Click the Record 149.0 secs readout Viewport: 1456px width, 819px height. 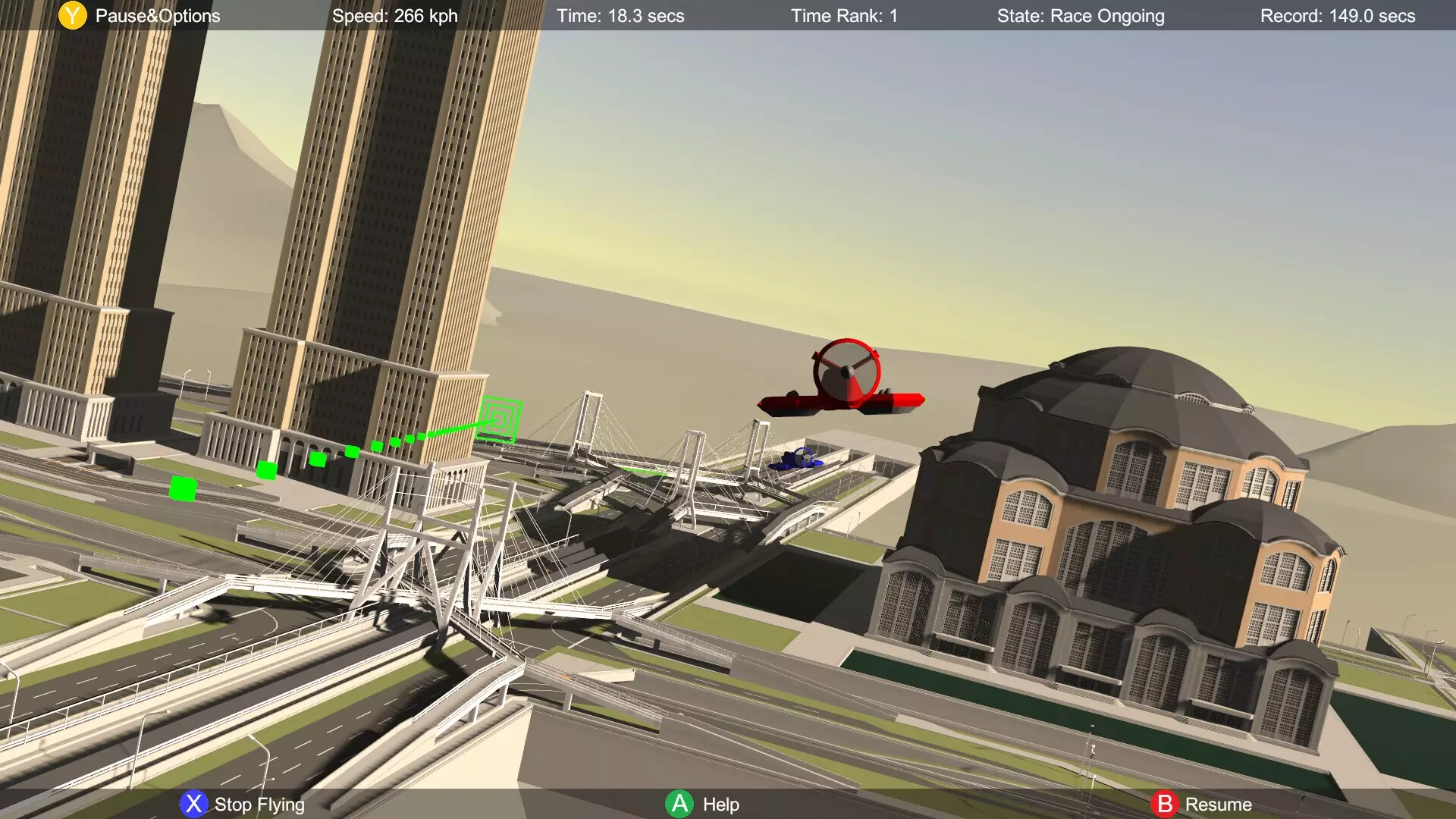(x=1338, y=16)
